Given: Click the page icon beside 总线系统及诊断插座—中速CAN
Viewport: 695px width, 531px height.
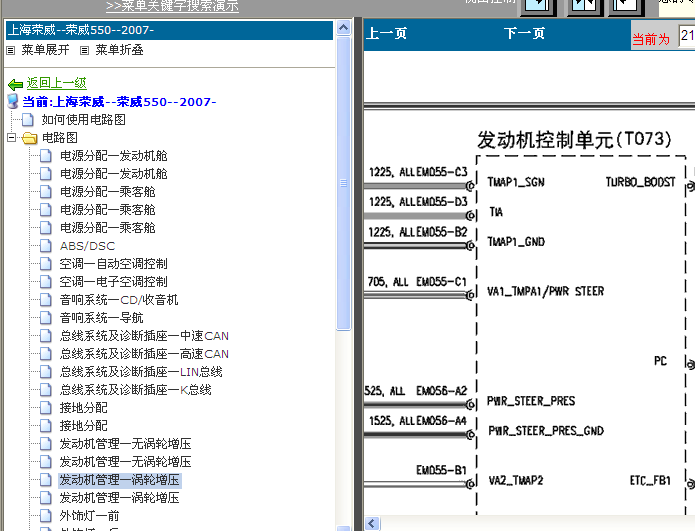Looking at the screenshot, I should click(46, 336).
